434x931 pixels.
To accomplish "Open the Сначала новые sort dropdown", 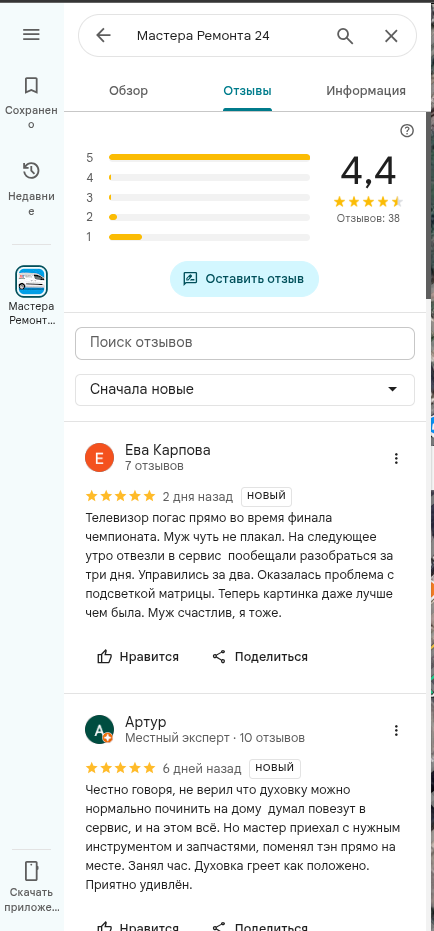I will pos(245,390).
